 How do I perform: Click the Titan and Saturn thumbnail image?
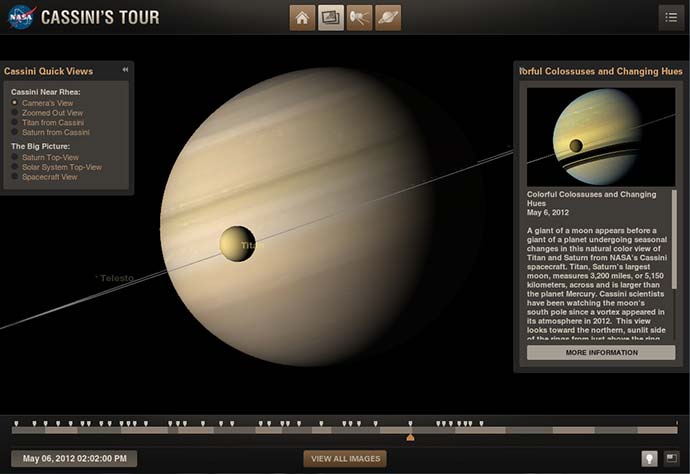coord(601,137)
